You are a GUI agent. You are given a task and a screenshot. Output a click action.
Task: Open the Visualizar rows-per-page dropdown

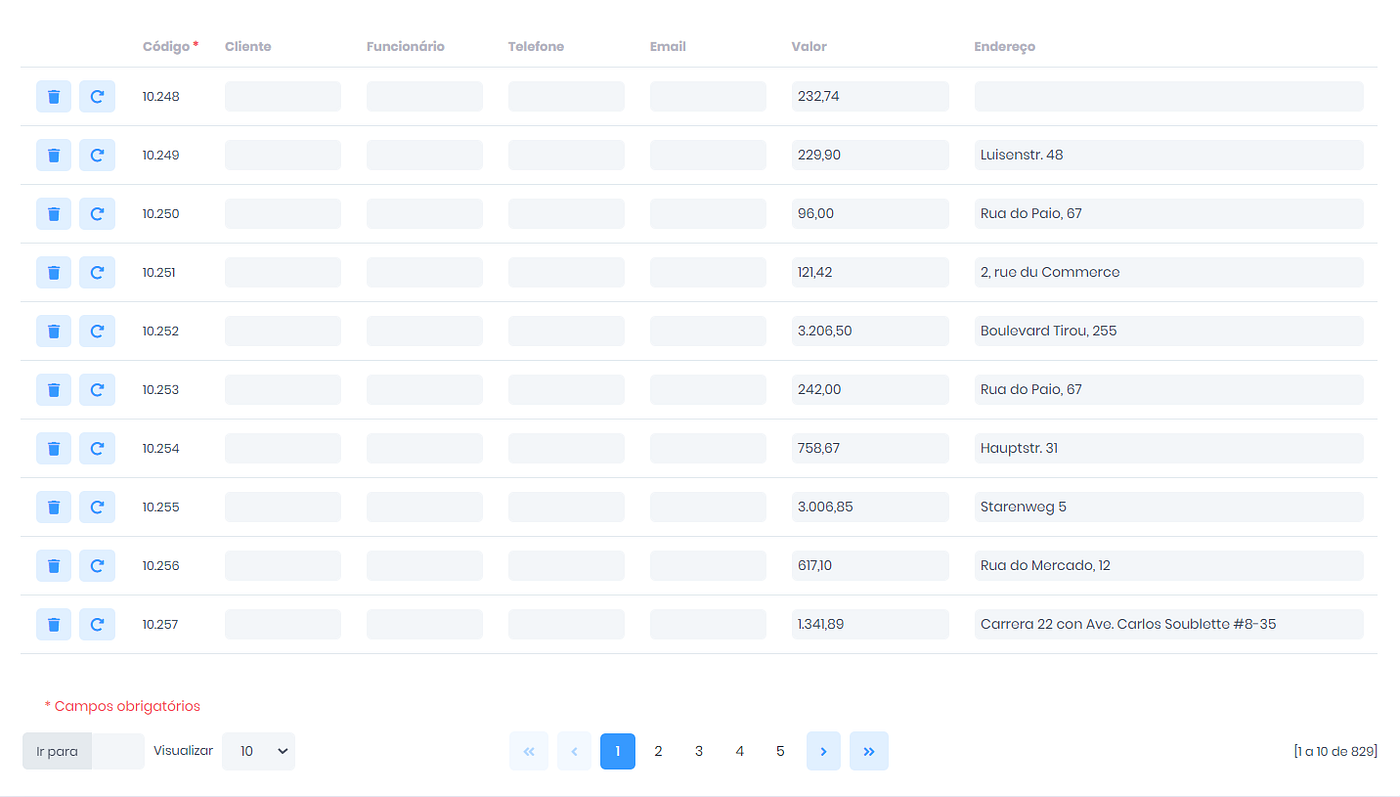point(258,751)
